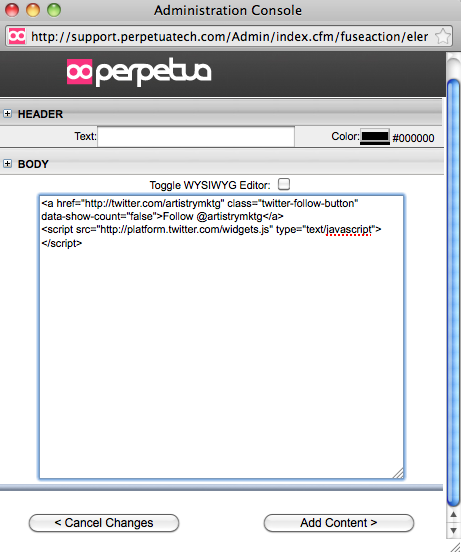The height and width of the screenshot is (552, 461).
Task: Click the BODY section title bar
Action: point(222,163)
